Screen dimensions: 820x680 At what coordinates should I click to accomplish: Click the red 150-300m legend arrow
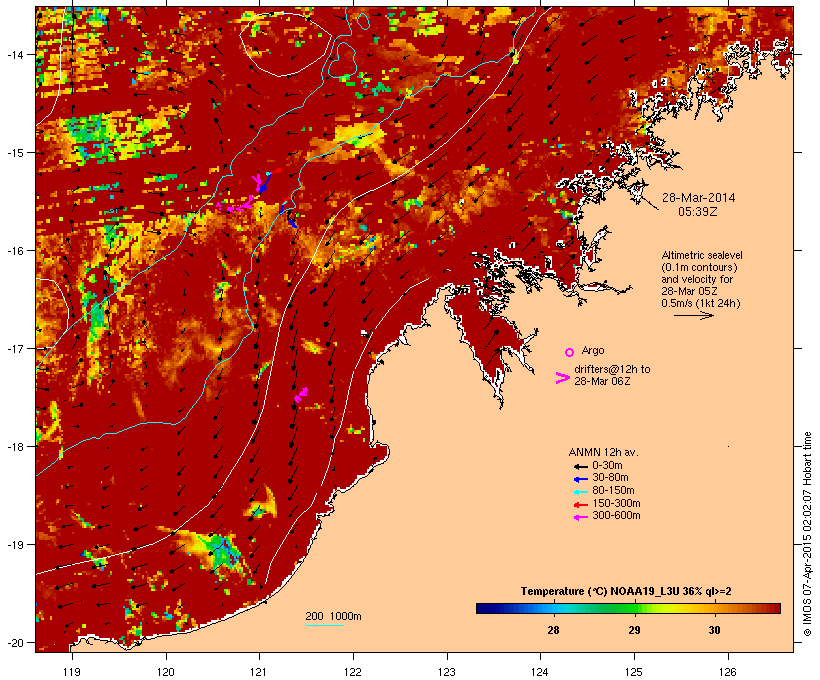(x=580, y=504)
